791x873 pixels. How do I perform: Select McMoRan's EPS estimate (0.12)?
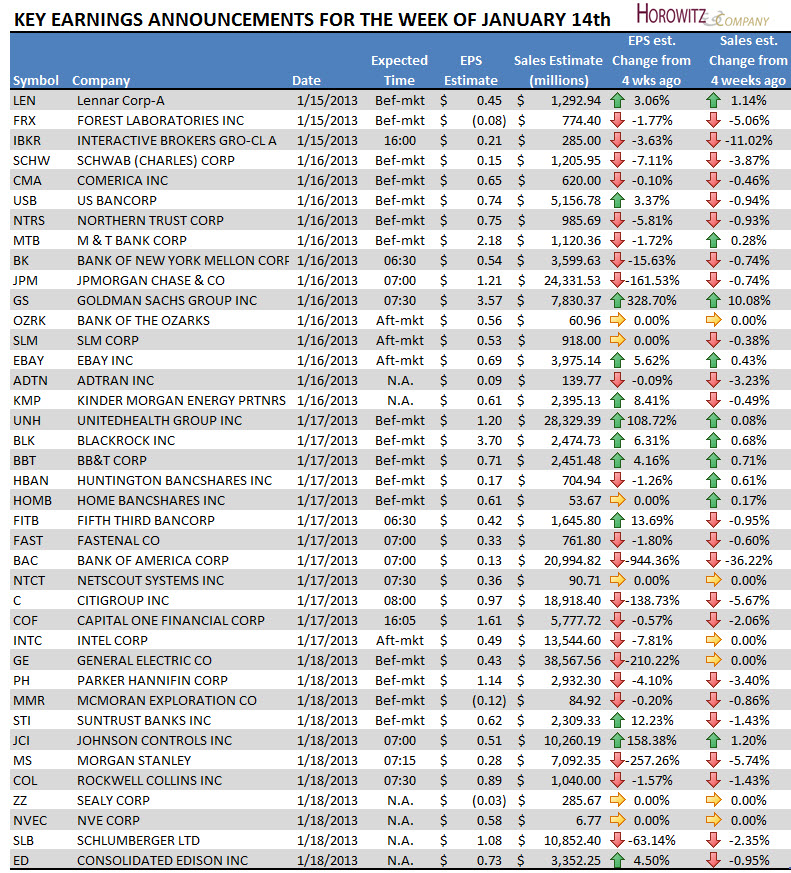tap(489, 700)
